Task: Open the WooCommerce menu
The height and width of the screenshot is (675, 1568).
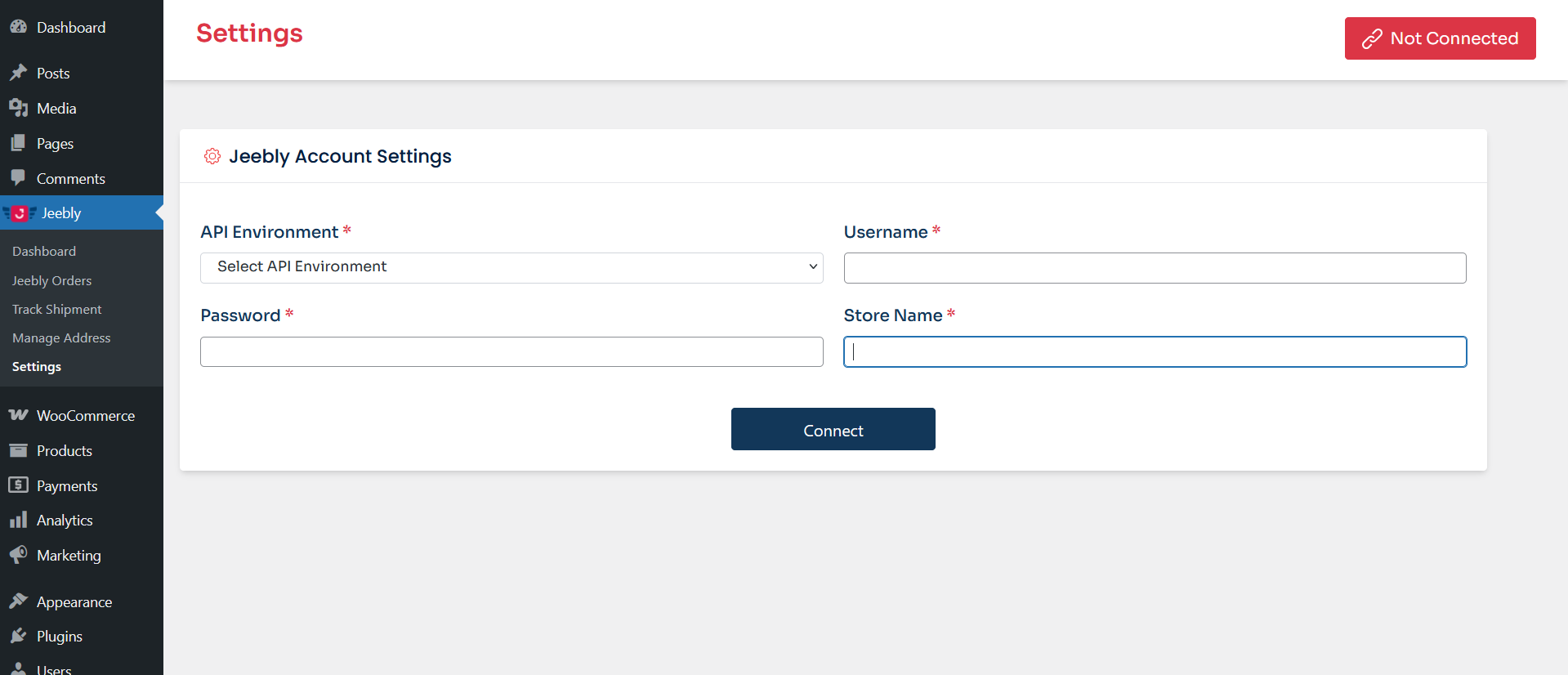Action: [82, 415]
